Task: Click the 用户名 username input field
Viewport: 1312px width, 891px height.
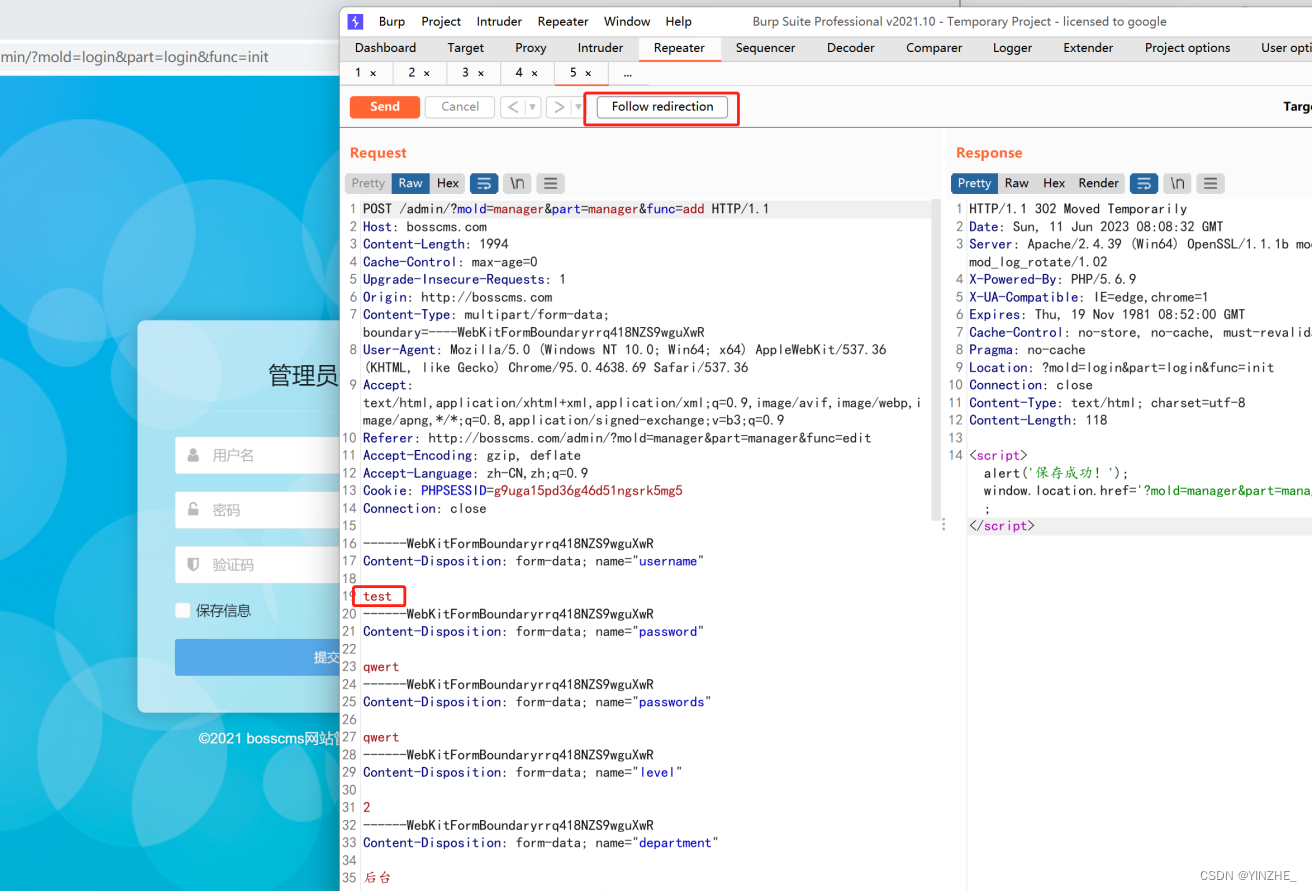Action: click(257, 455)
